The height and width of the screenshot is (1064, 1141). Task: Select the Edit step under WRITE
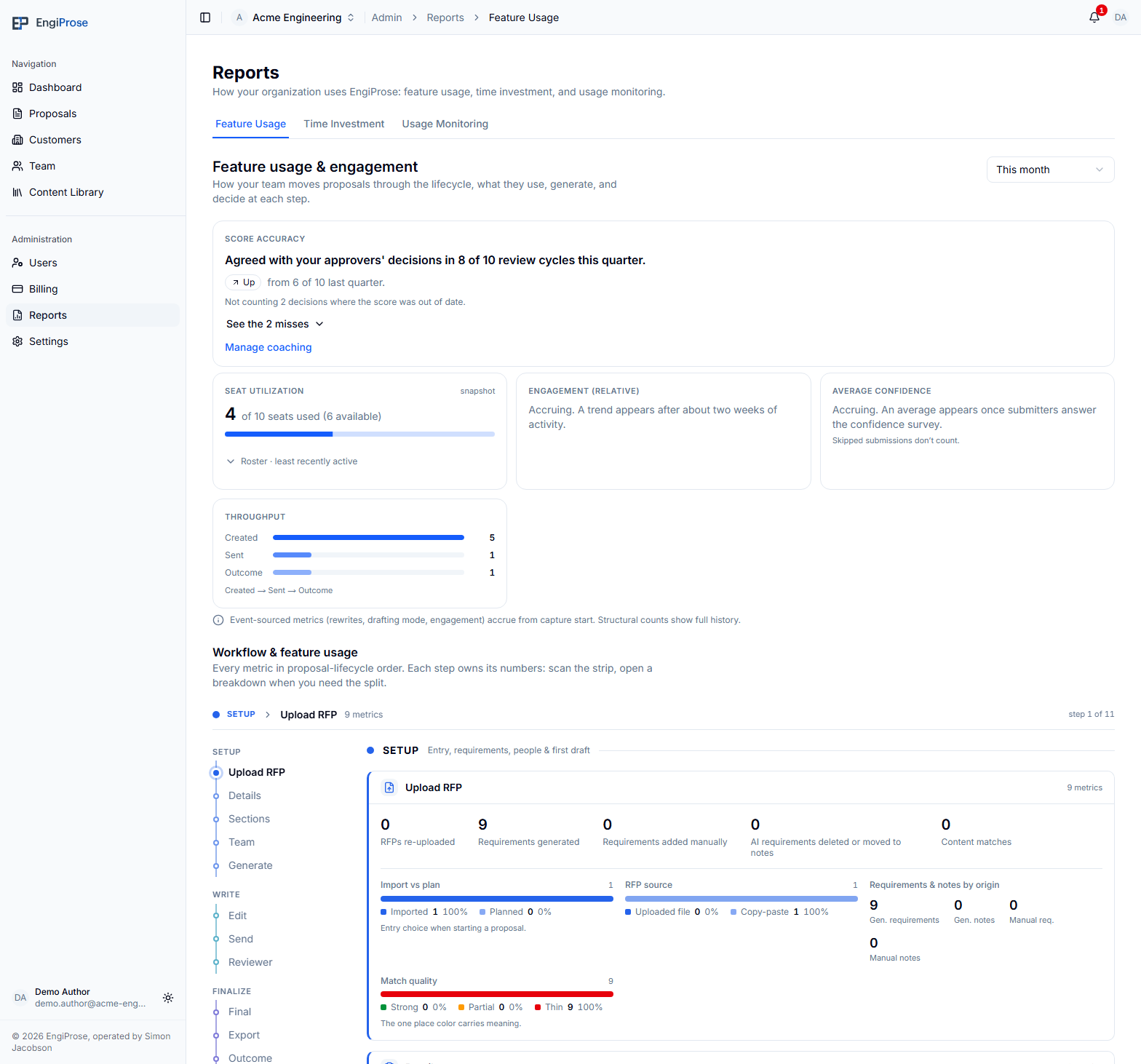237,916
